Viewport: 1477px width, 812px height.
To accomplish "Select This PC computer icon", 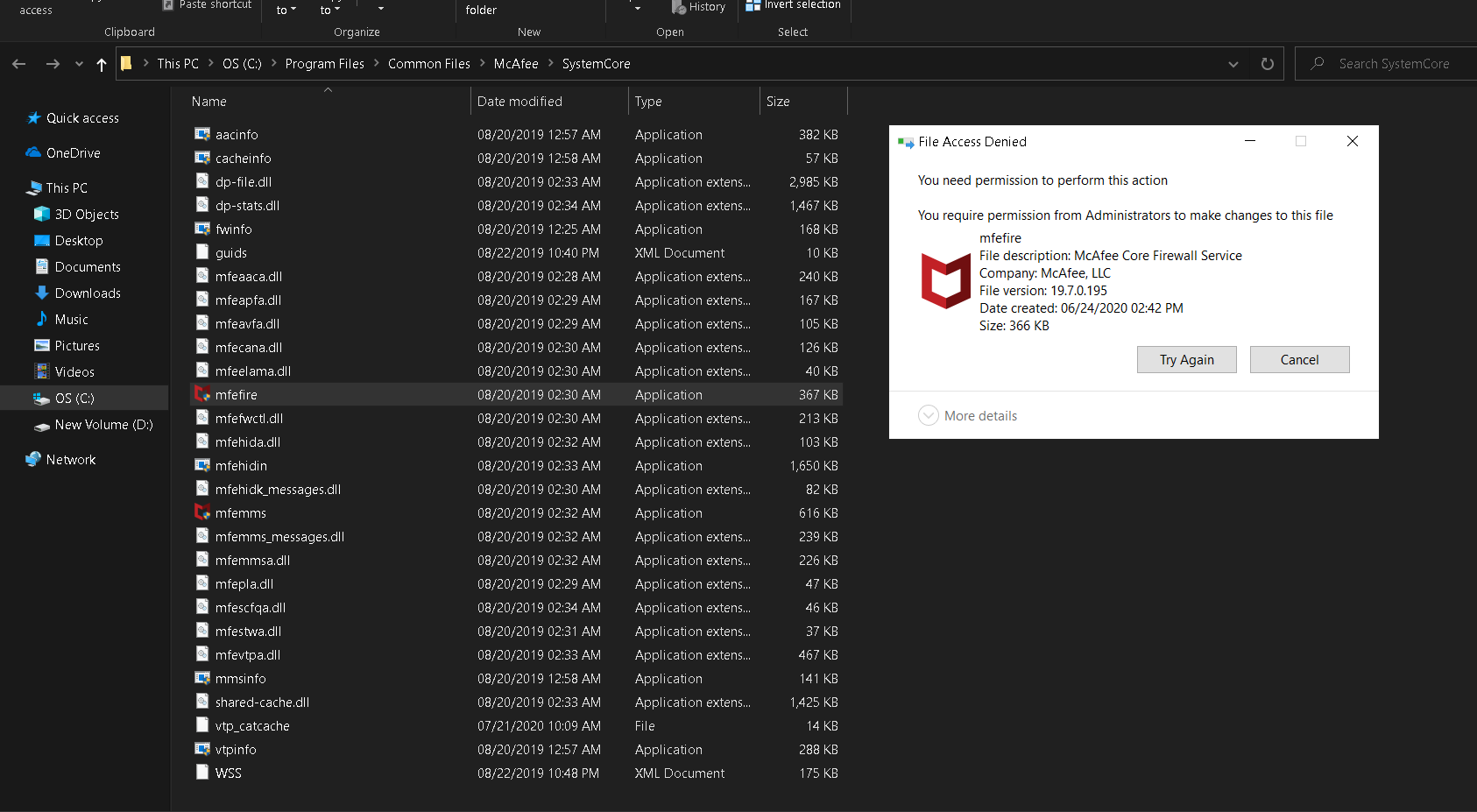I will (34, 187).
